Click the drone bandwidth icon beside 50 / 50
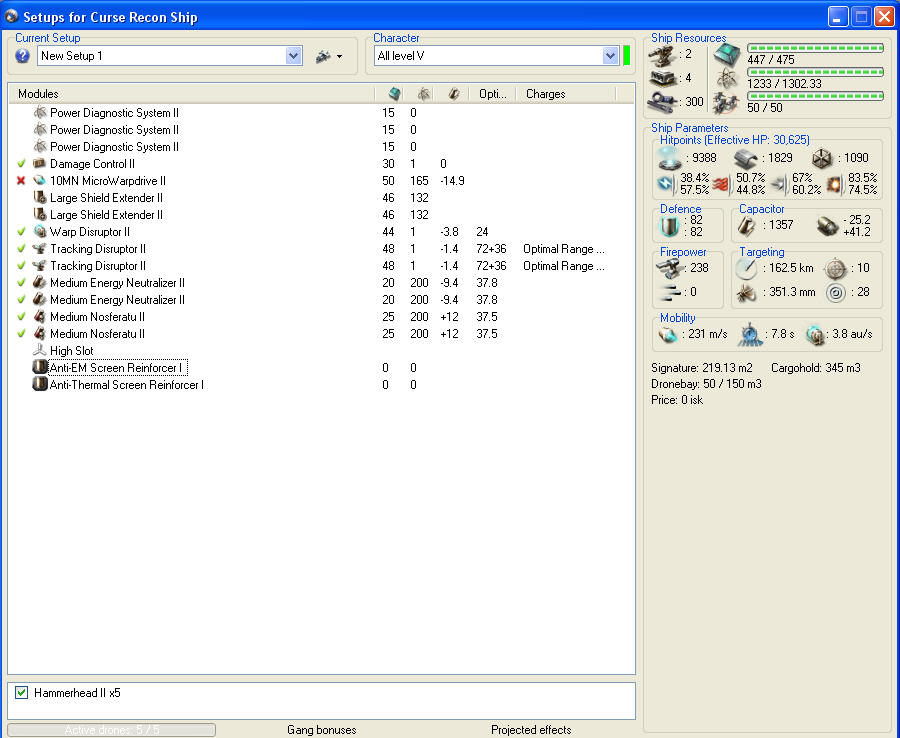 point(726,103)
